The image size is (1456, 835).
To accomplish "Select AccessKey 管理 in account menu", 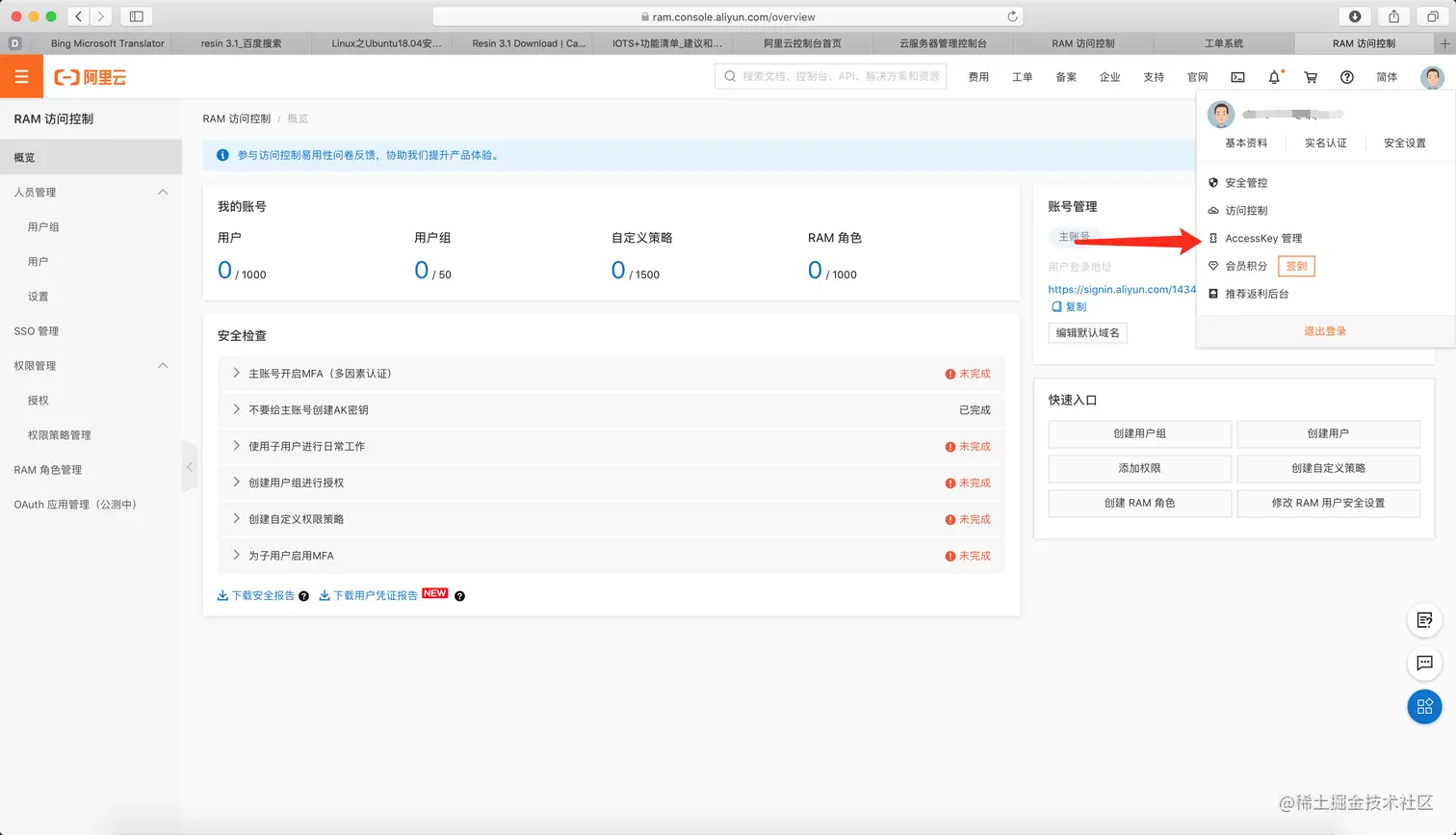I will [1263, 239].
